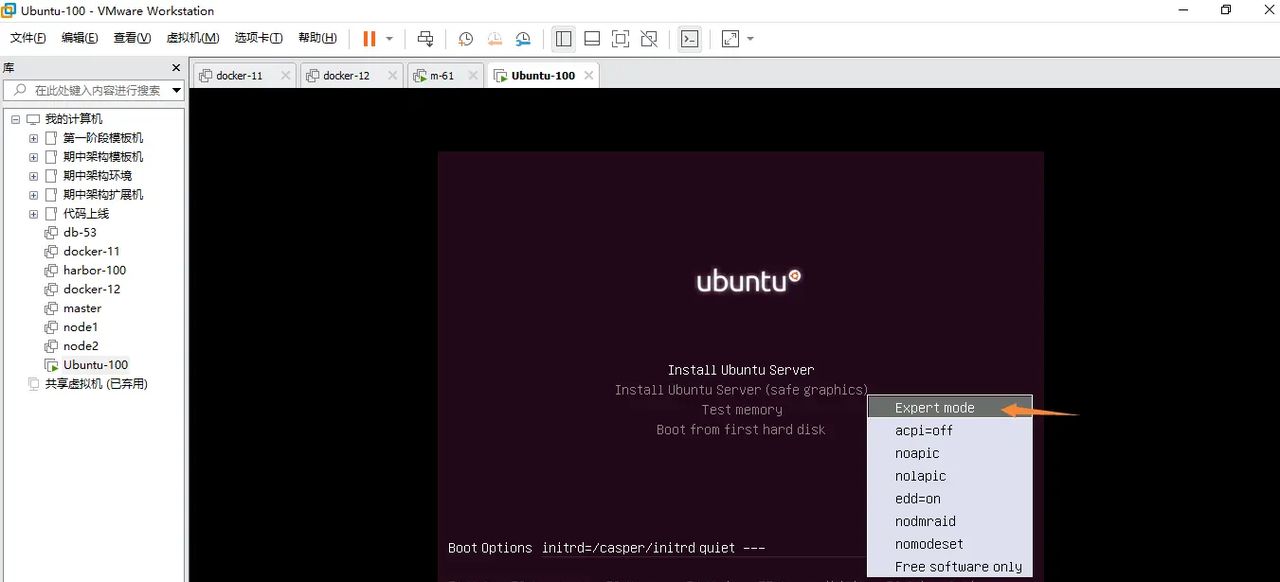Revert to the latest snapshot
Viewport: 1280px width, 582px height.
pyautogui.click(x=494, y=38)
